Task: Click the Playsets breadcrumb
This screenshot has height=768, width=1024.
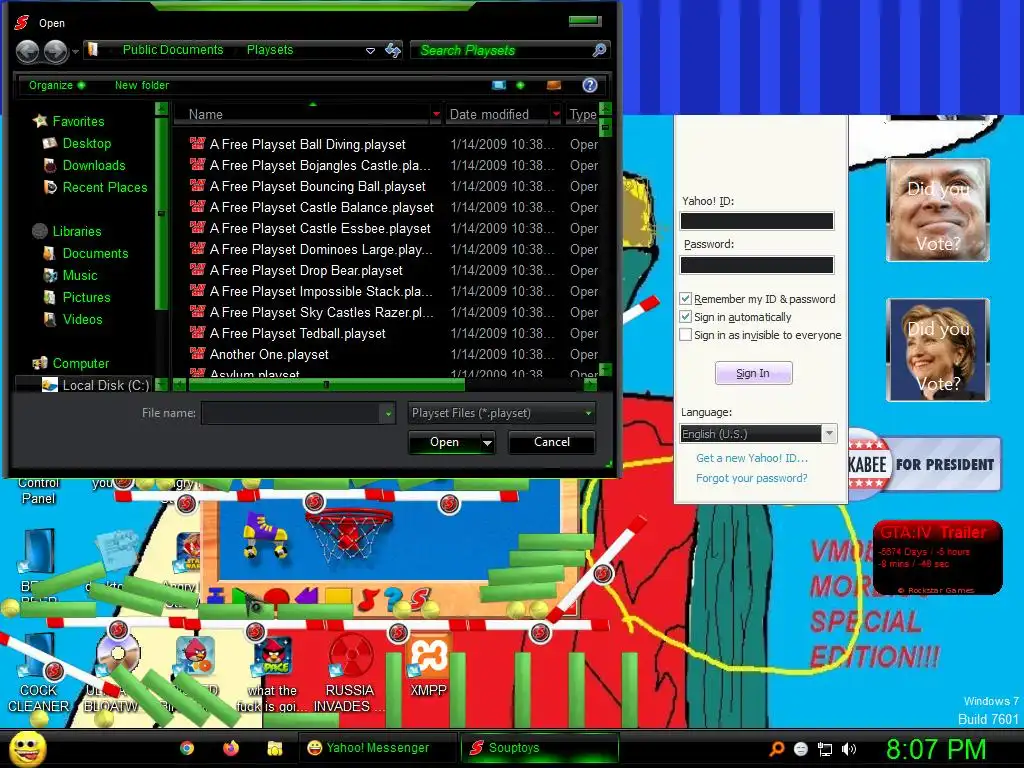Action: (x=270, y=50)
